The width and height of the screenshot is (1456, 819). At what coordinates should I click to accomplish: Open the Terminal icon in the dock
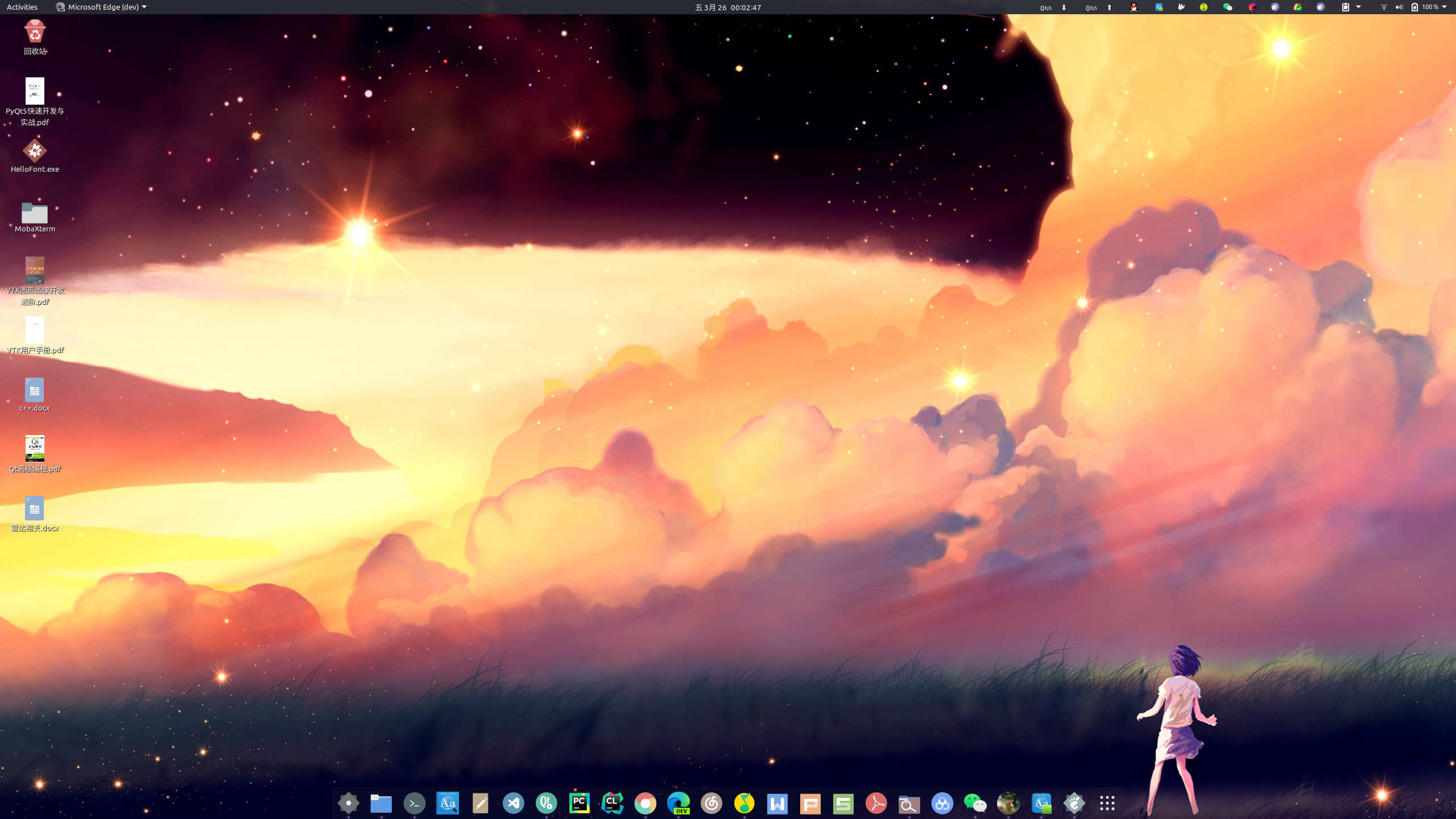coord(414,803)
